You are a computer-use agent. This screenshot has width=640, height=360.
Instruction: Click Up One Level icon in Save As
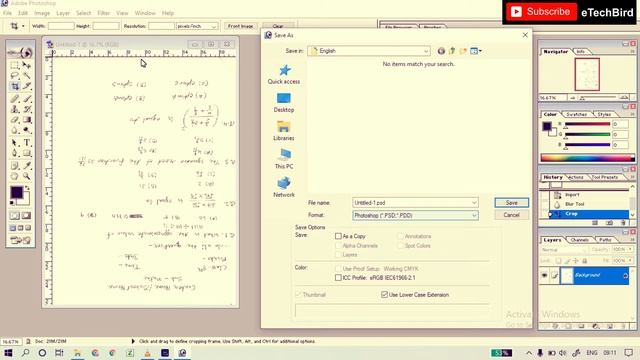(452, 51)
